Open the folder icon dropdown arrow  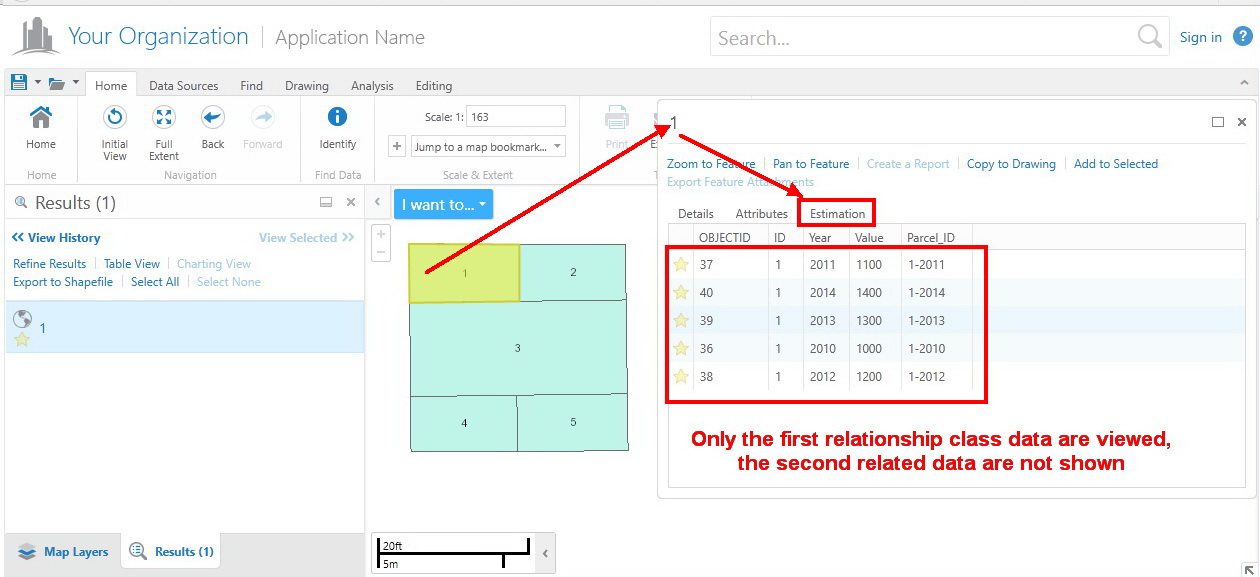[x=75, y=83]
